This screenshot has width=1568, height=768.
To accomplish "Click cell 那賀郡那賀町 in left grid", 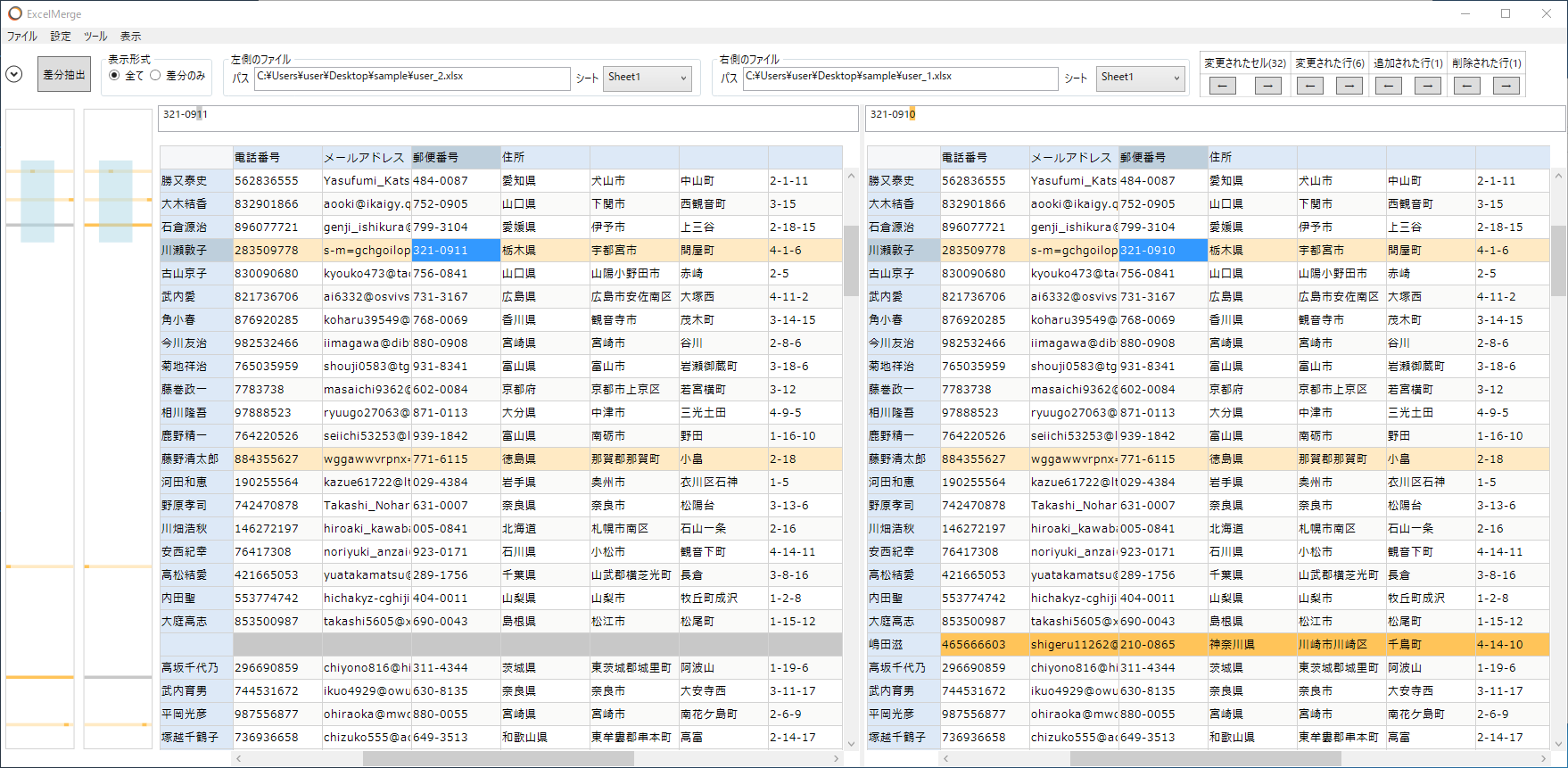I will (634, 459).
